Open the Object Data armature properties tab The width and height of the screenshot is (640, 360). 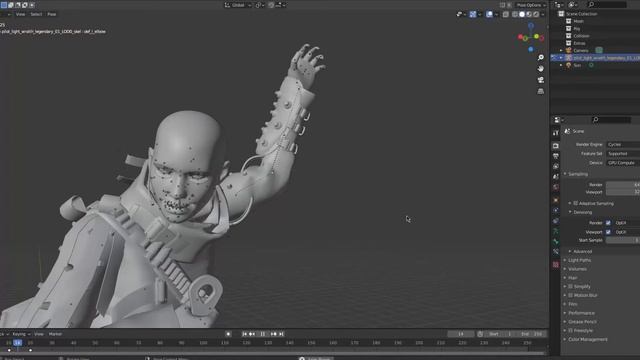coord(556,231)
